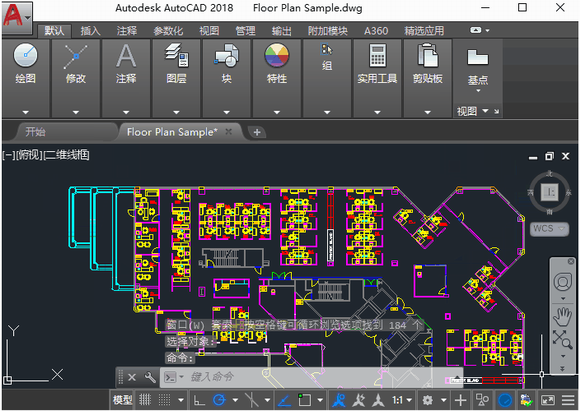
Task: Switch to the 参数化 ribbon tab
Action: coord(168,31)
